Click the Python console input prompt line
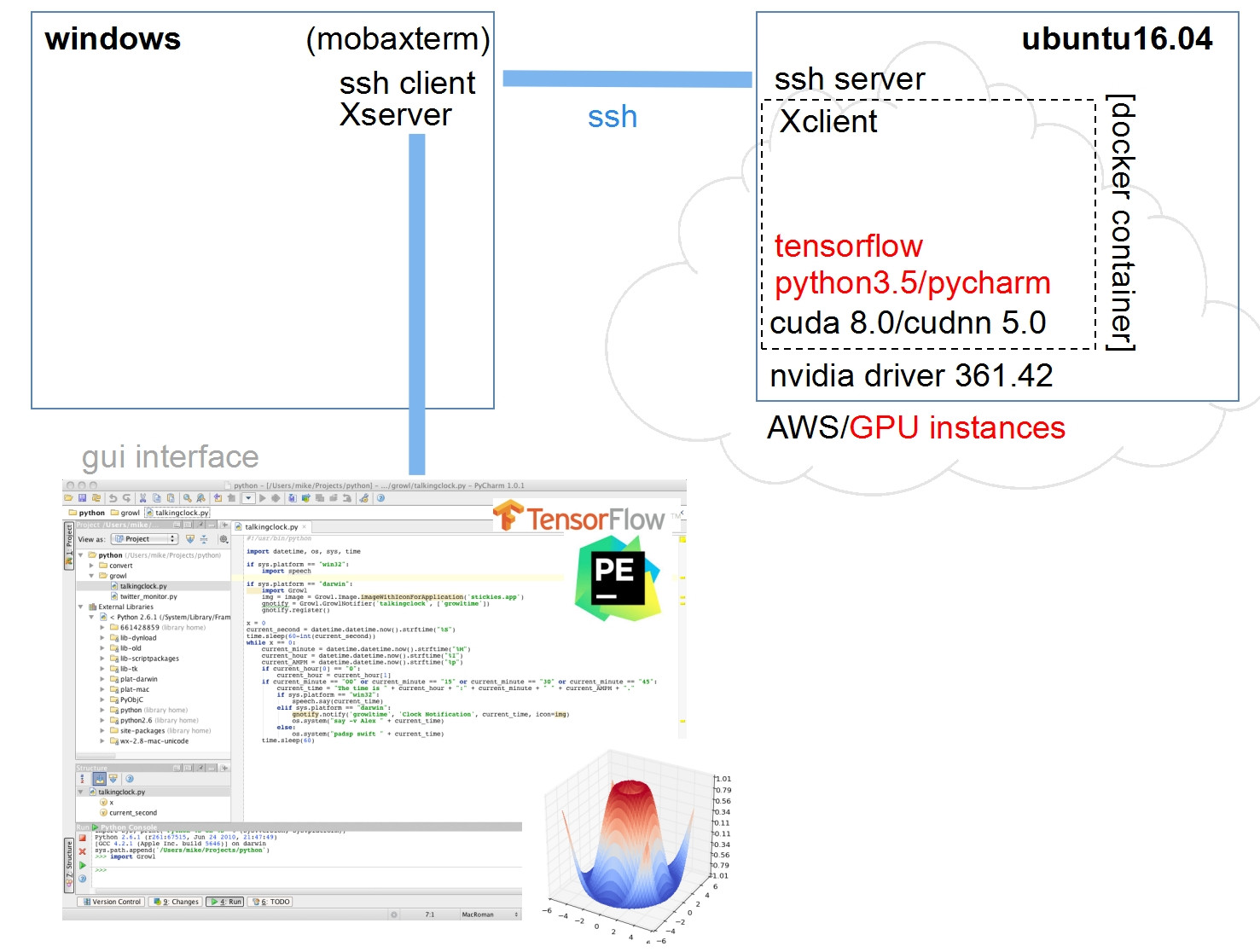 click(x=307, y=870)
